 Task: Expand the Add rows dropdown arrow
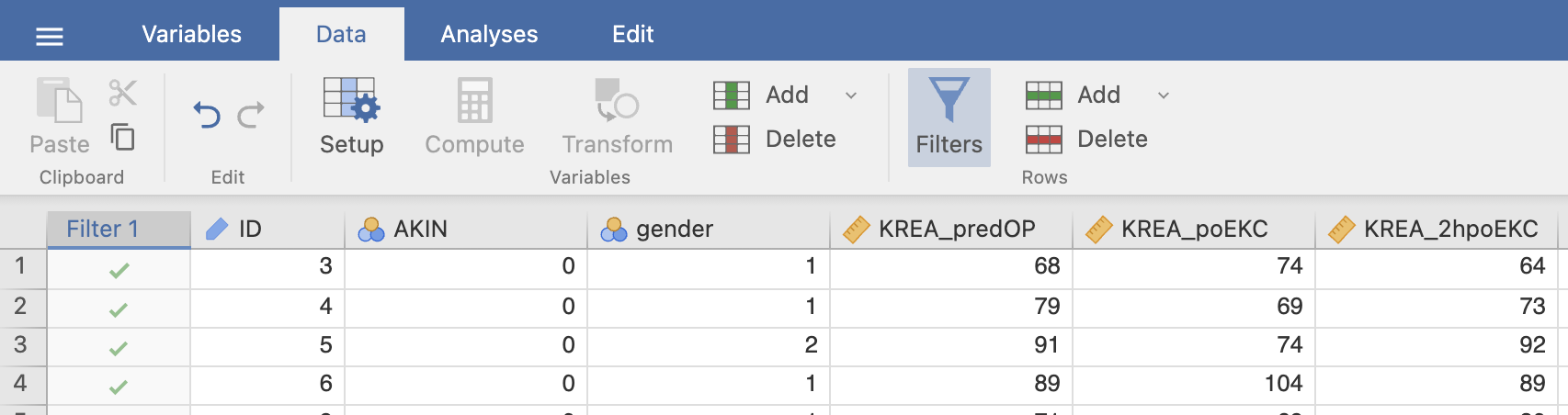click(1164, 95)
